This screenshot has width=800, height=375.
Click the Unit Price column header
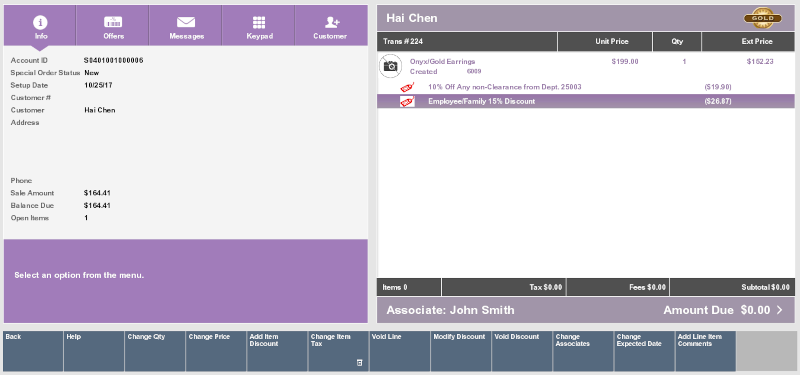pos(605,42)
